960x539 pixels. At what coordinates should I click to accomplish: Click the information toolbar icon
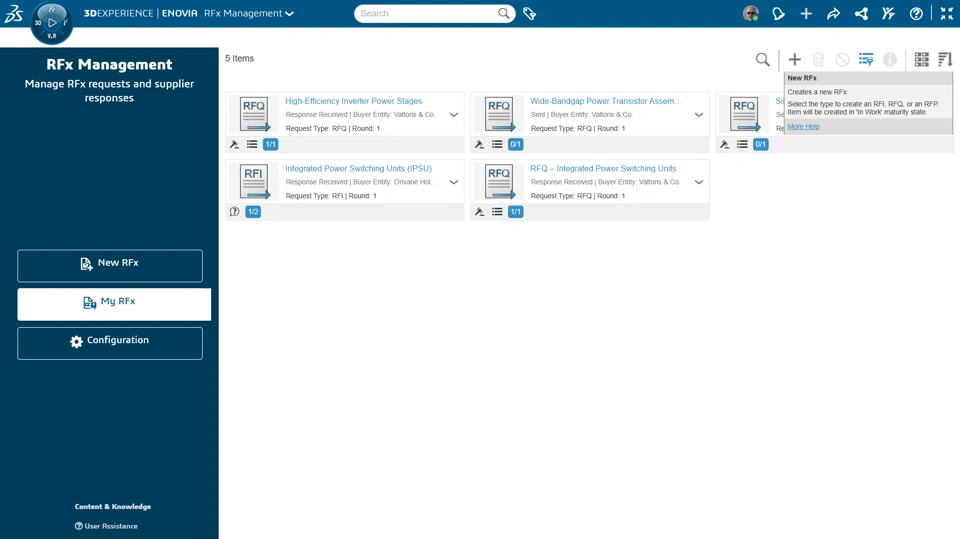(x=890, y=59)
